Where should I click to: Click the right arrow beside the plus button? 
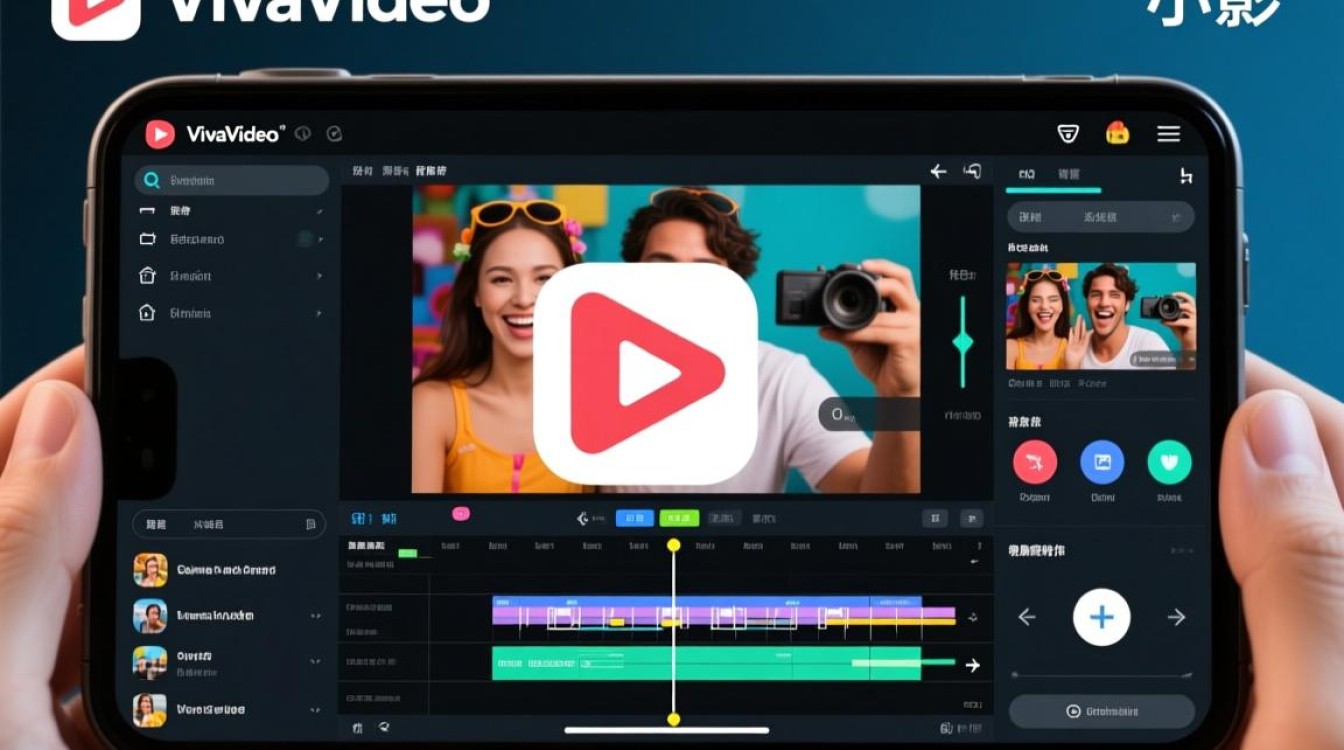[1177, 617]
